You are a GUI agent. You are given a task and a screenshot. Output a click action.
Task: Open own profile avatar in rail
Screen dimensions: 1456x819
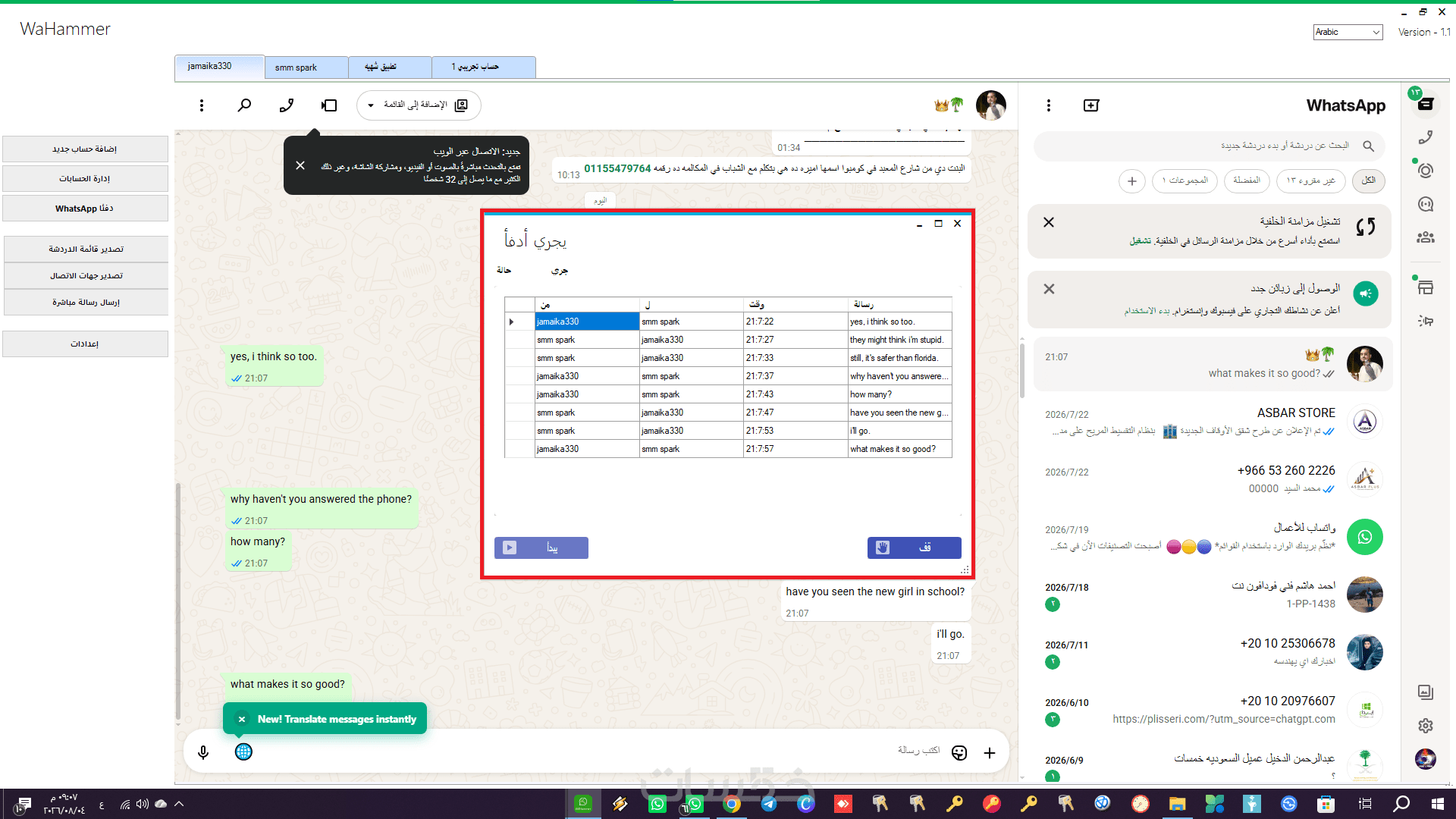coord(1426,758)
